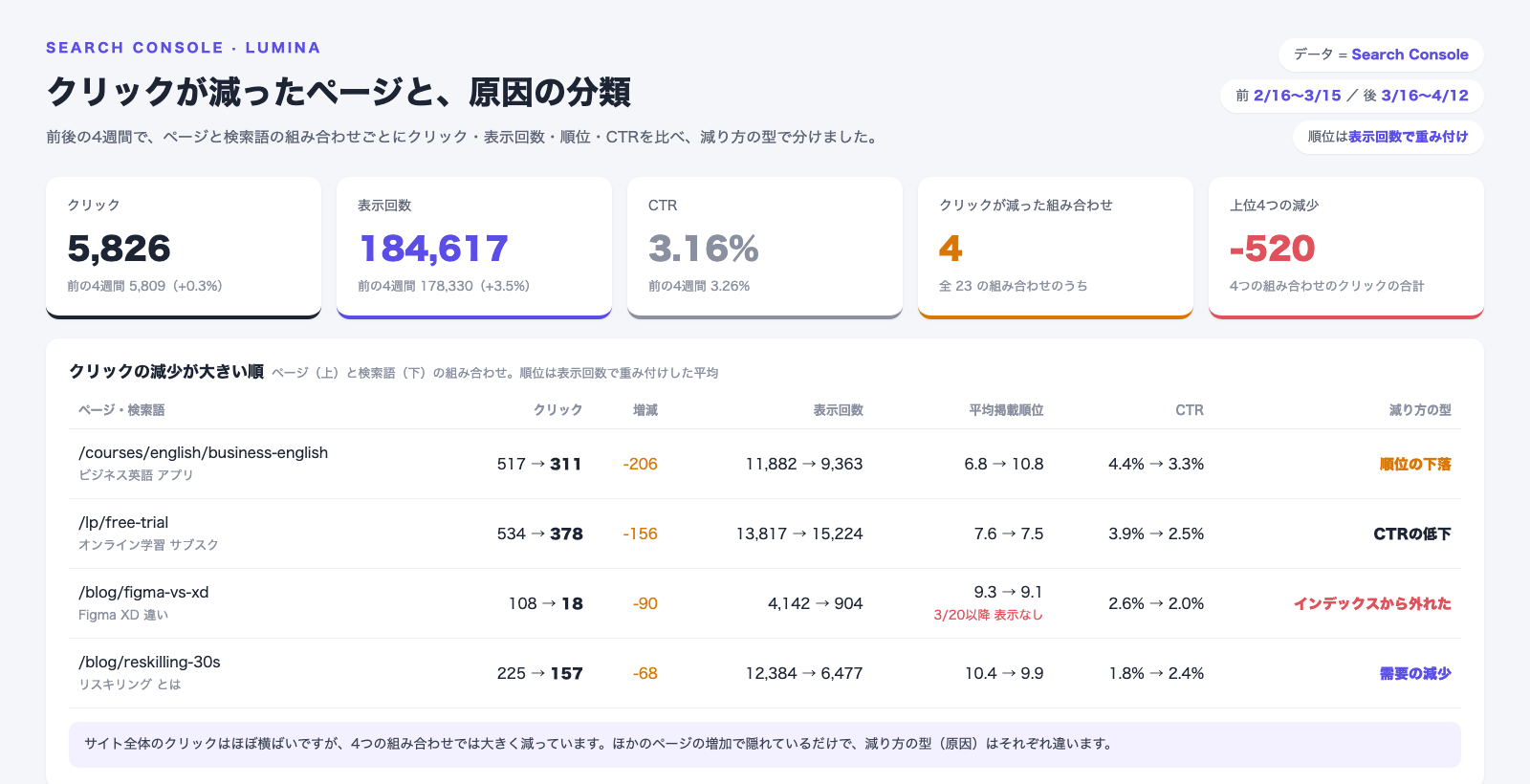The height and width of the screenshot is (784, 1530).
Task: Select the date range pill 2/16〜3/15 / 3/16〜4/12
Action: tap(1351, 96)
